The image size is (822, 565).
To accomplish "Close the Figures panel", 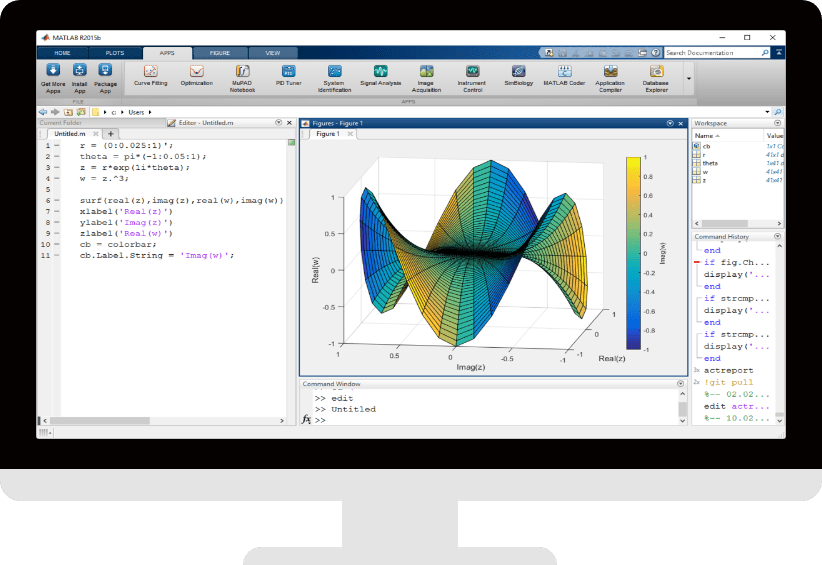I will pyautogui.click(x=680, y=123).
